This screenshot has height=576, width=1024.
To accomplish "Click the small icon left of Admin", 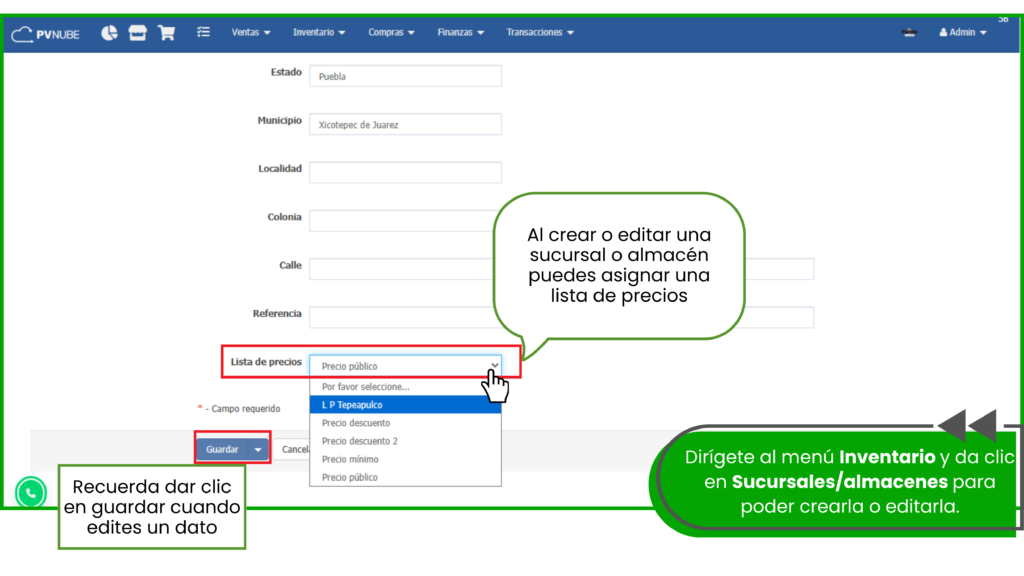I will coord(909,33).
